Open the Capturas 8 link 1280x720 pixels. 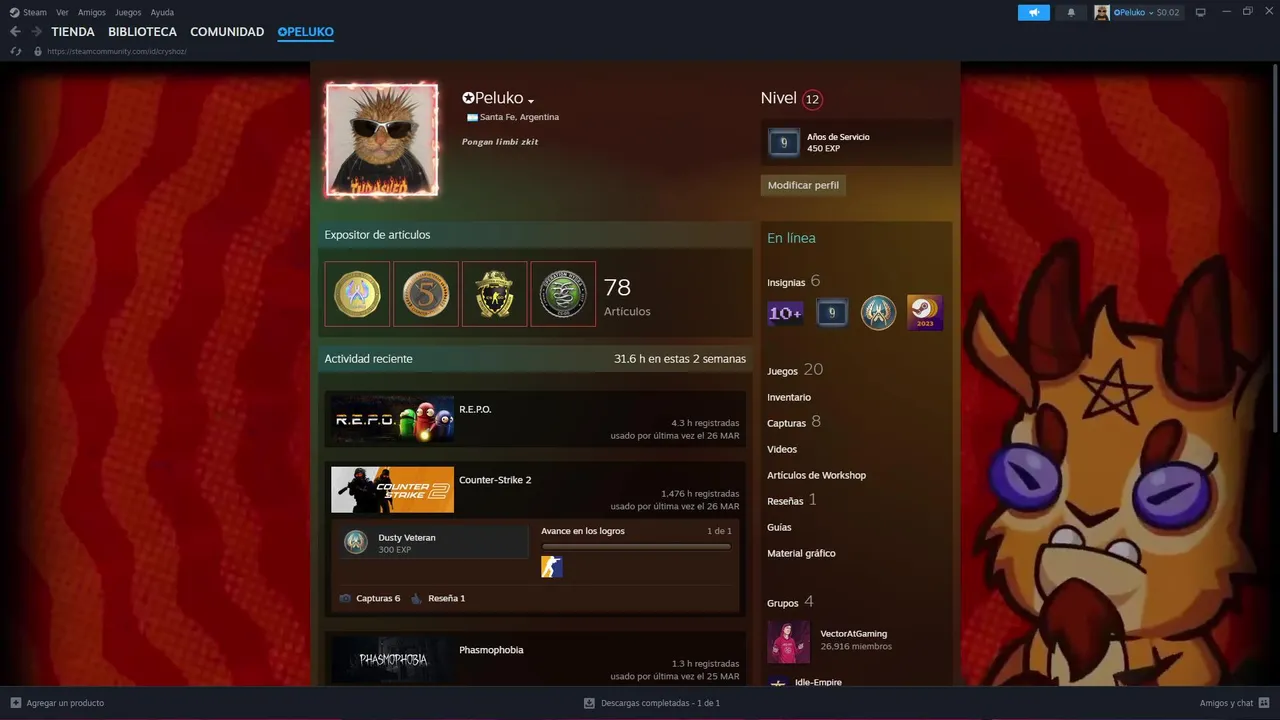point(794,422)
